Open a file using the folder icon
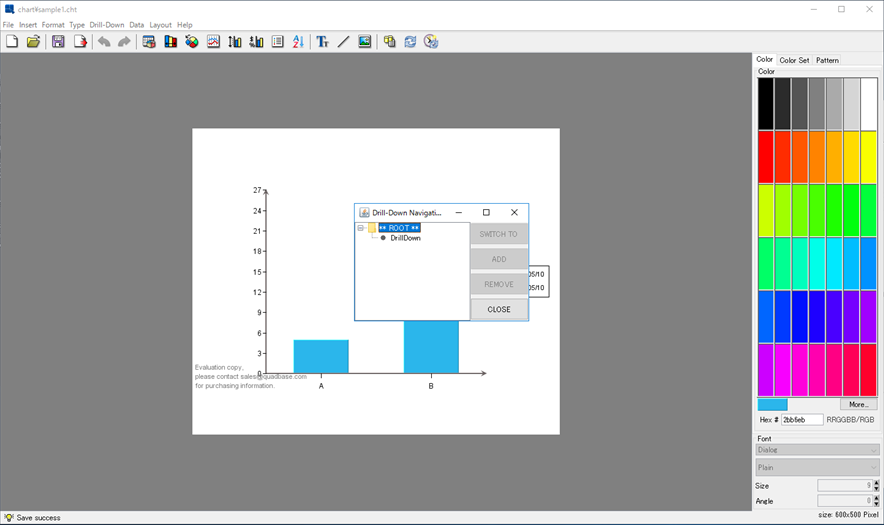The image size is (884, 525). point(33,42)
